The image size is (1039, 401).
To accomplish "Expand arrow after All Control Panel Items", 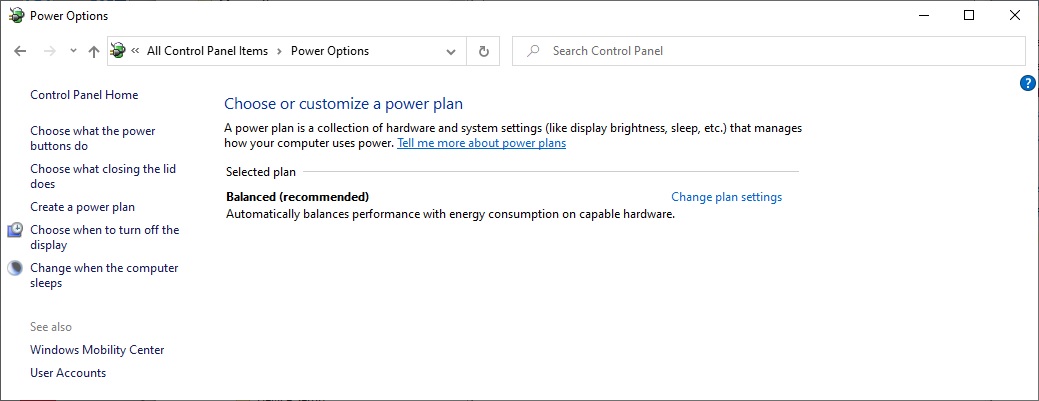I will pyautogui.click(x=280, y=51).
